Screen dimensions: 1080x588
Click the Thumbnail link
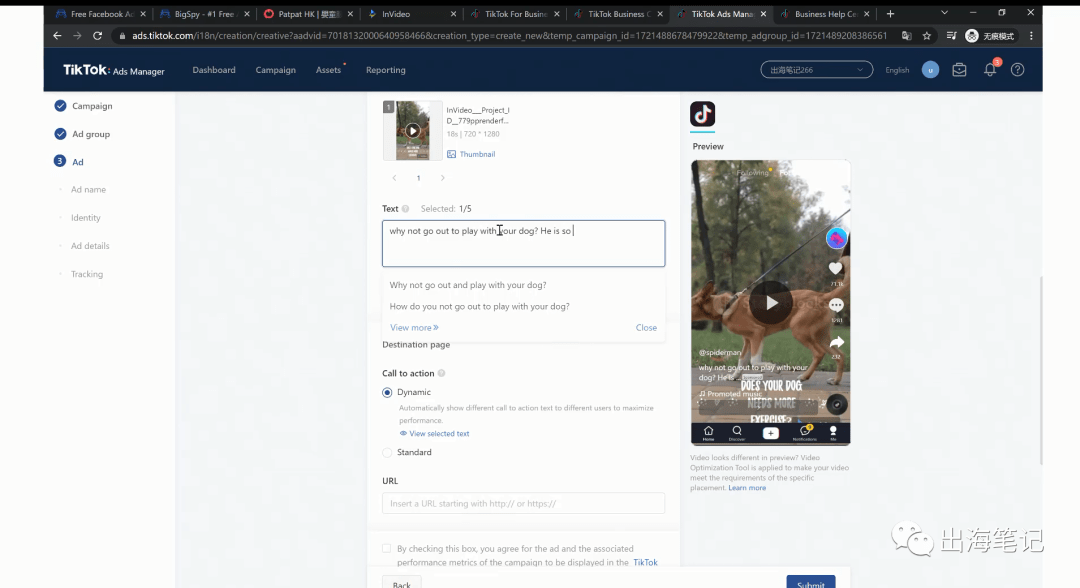477,154
